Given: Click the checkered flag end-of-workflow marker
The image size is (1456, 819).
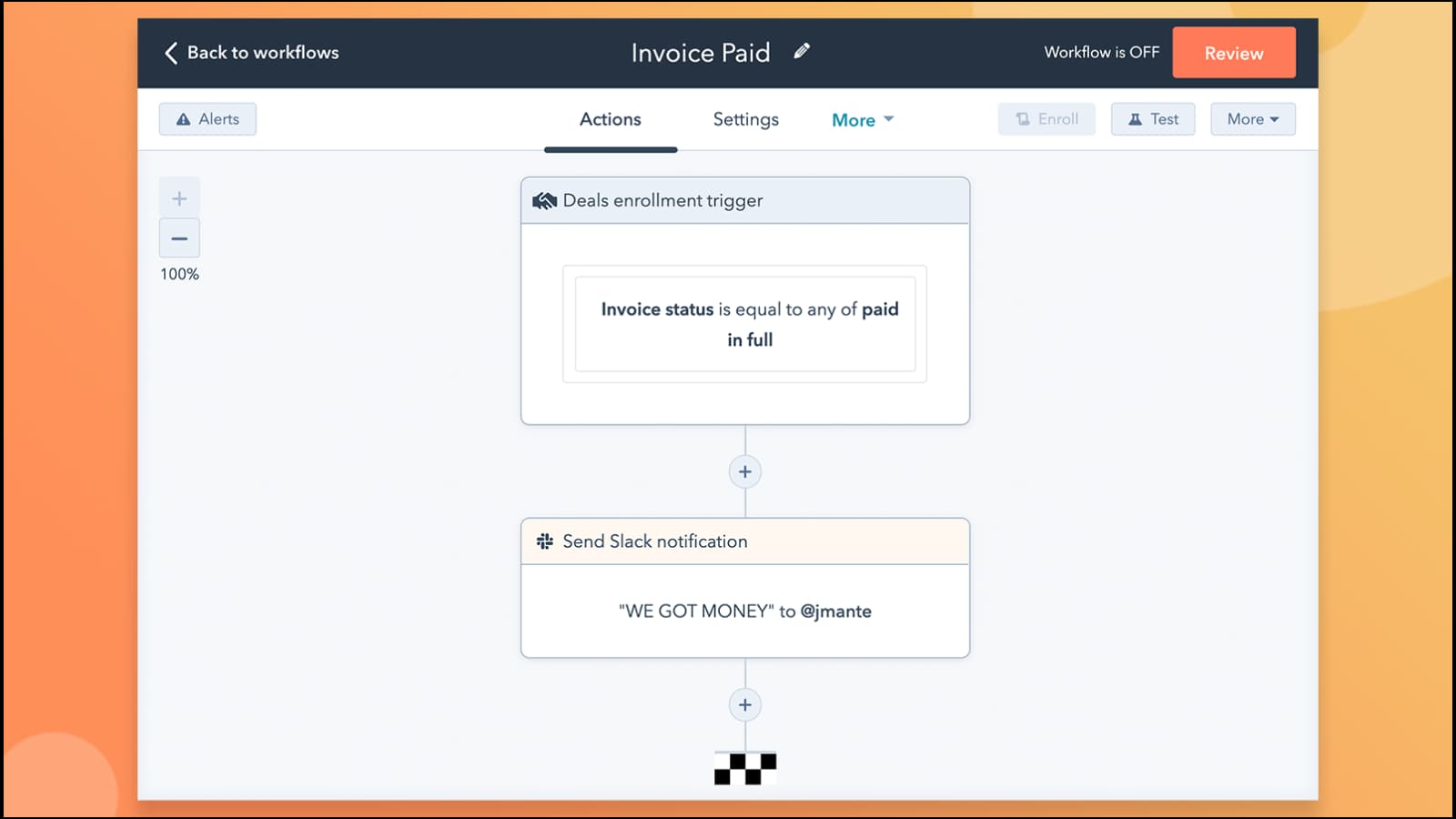Looking at the screenshot, I should click(744, 767).
